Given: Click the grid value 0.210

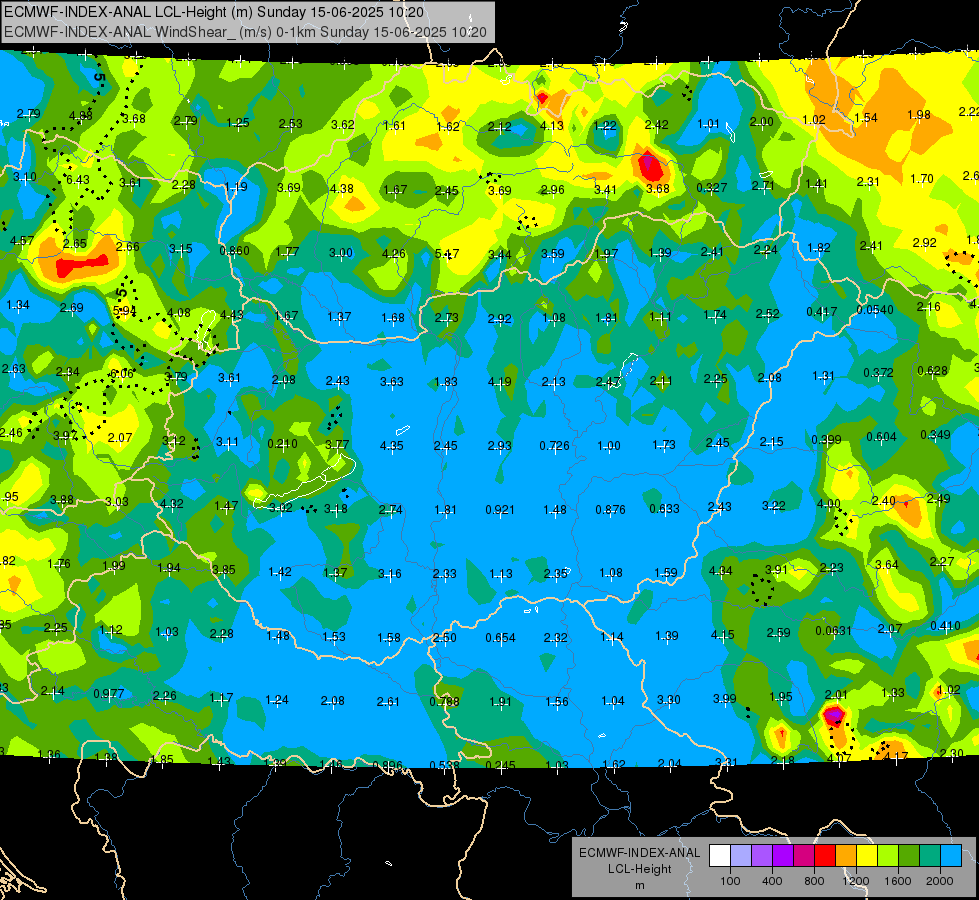Looking at the screenshot, I should 282,443.
